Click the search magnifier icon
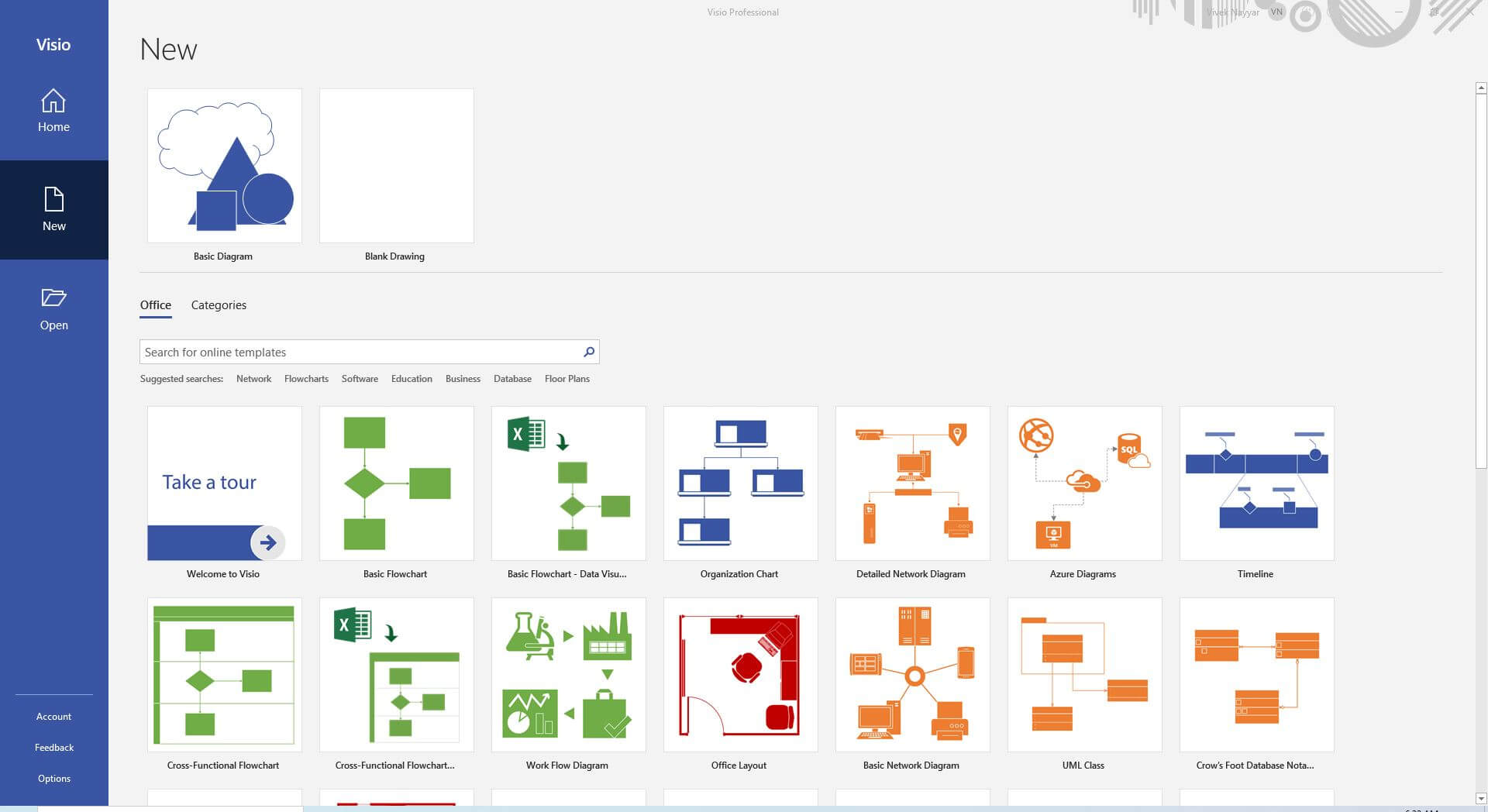Screen dimensions: 1488x812 tap(589, 352)
